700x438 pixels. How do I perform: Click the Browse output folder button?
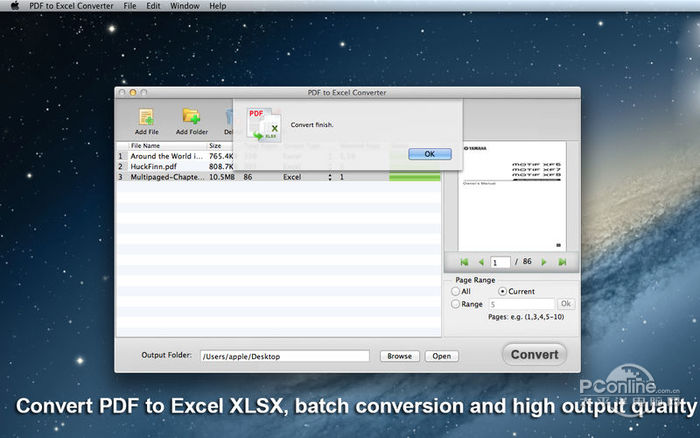point(400,356)
